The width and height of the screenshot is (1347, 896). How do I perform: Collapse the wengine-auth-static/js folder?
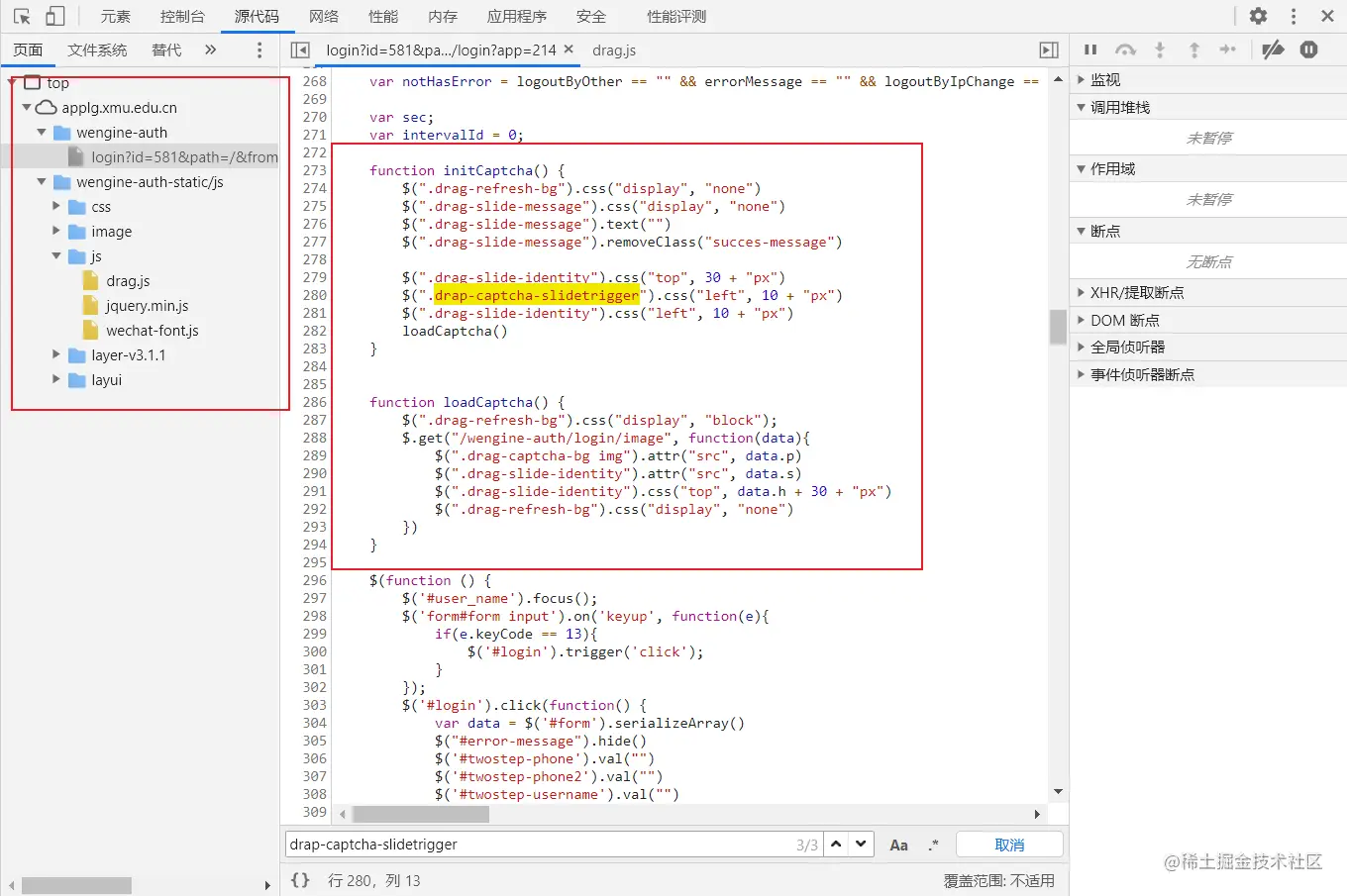(42, 181)
